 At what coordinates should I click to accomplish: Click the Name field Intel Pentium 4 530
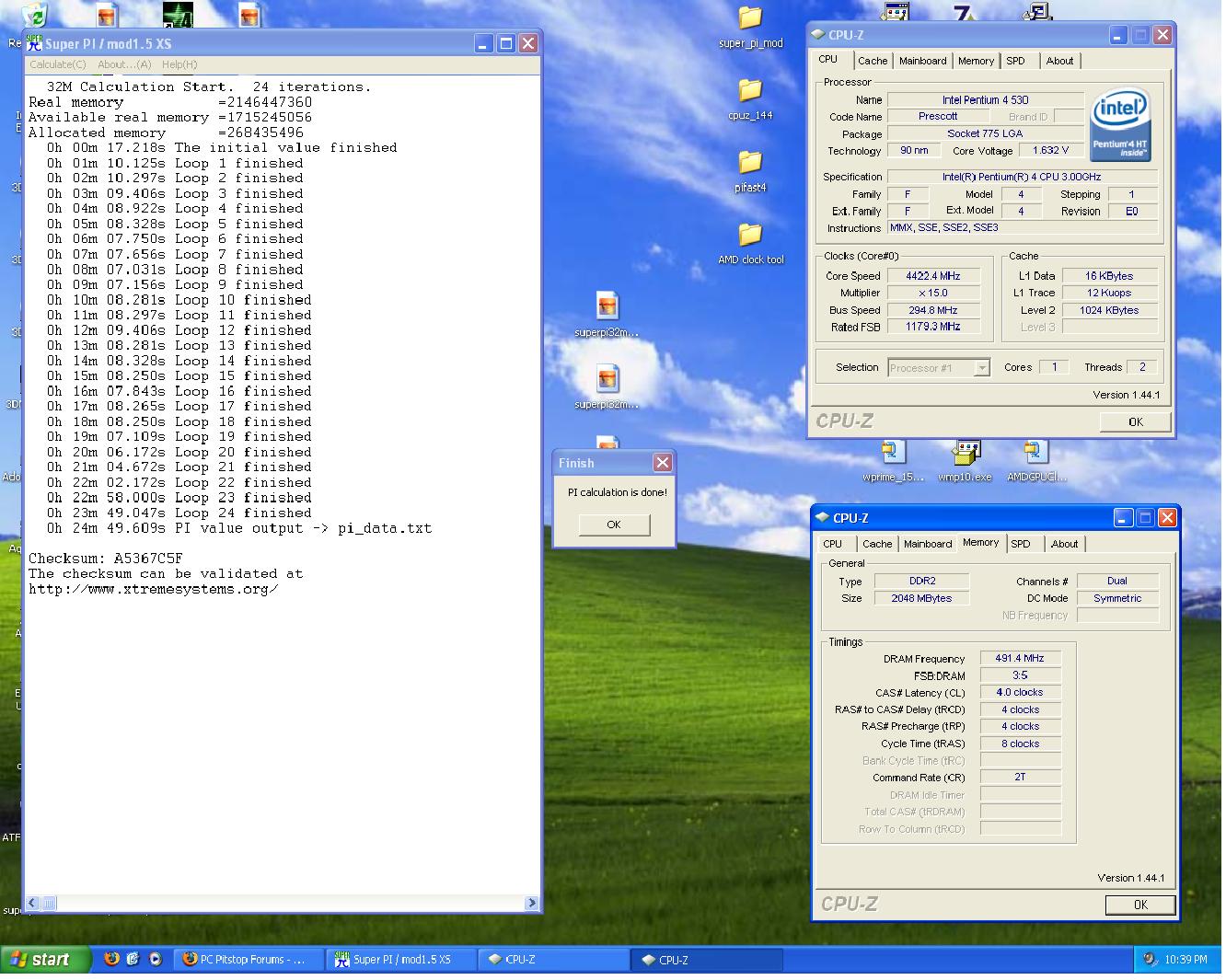tap(986, 99)
